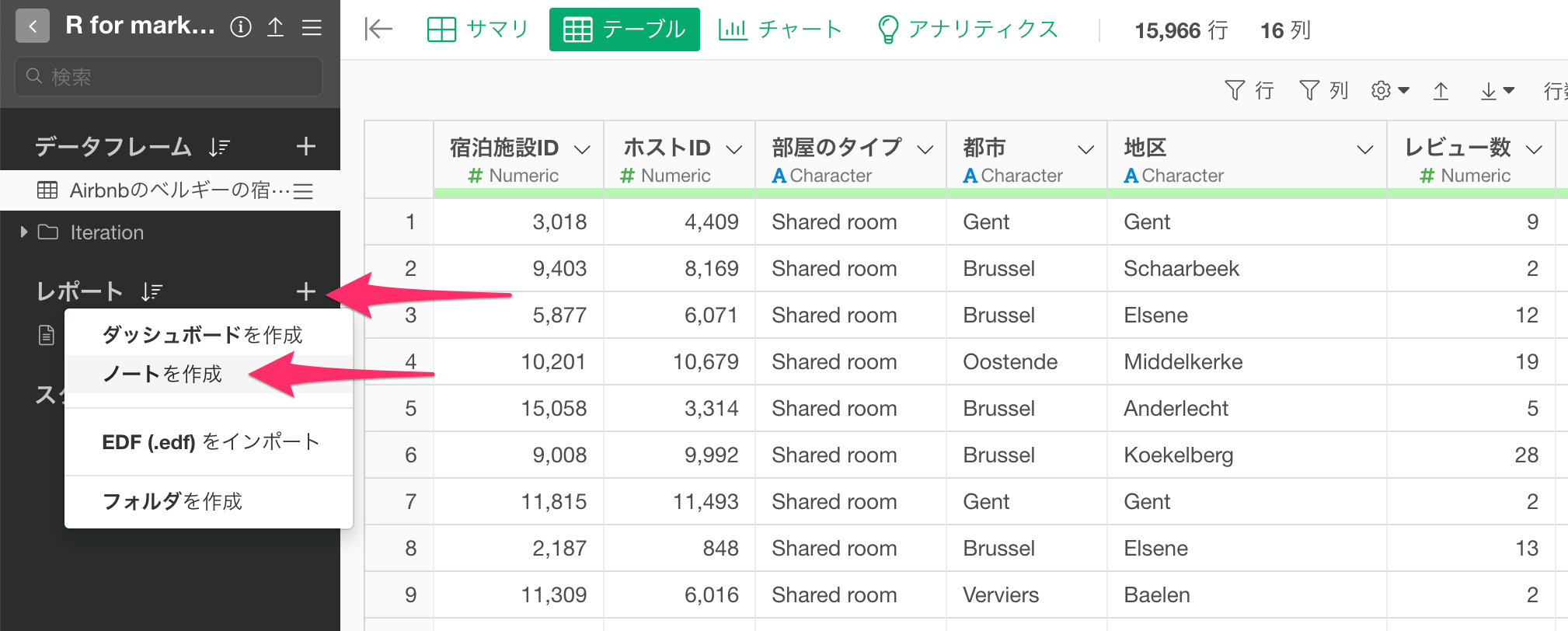Expand the Iteration folder

click(x=24, y=232)
